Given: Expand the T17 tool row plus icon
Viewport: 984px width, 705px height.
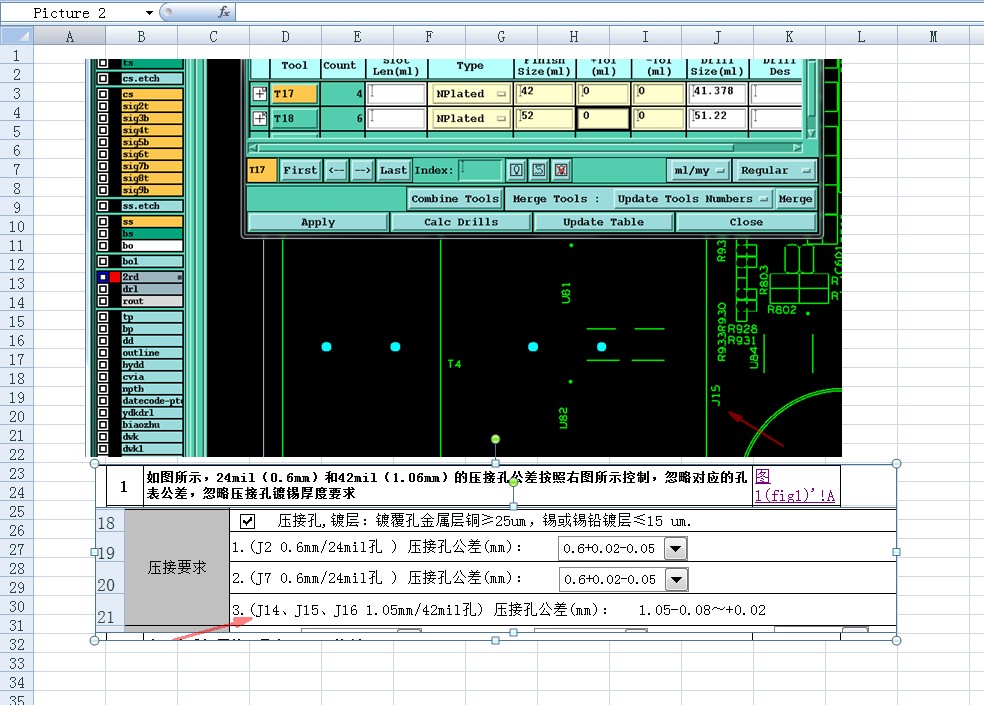Looking at the screenshot, I should coord(259,94).
